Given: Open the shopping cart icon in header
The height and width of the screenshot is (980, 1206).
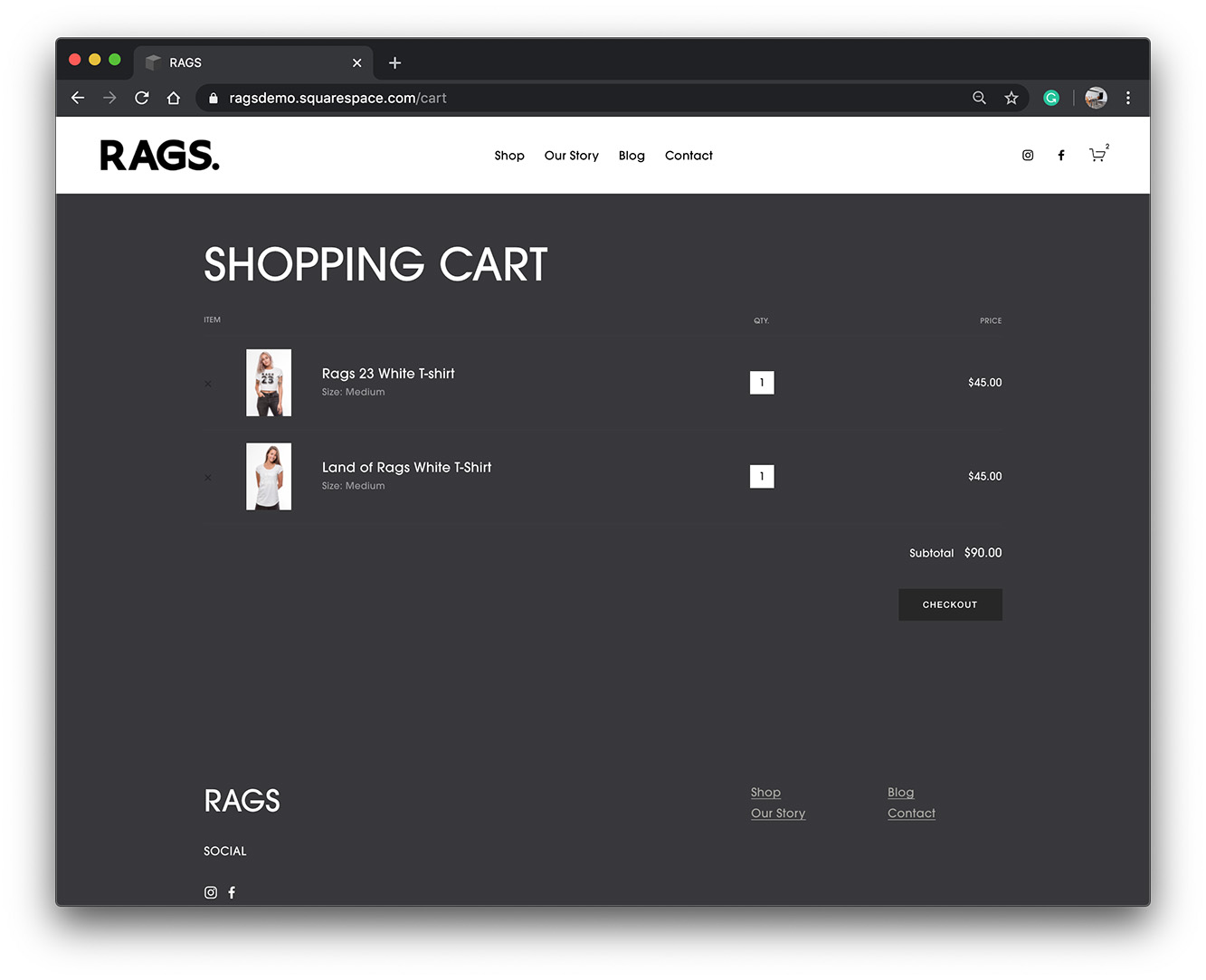Looking at the screenshot, I should coord(1097,156).
